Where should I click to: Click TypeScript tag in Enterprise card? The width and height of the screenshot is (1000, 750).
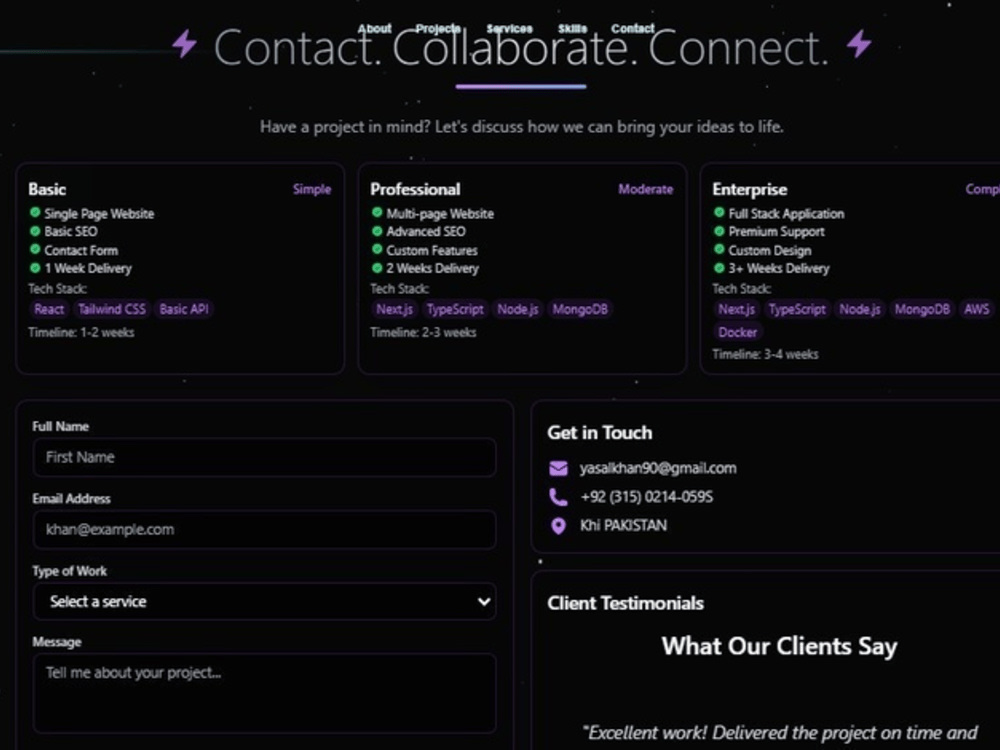pyautogui.click(x=797, y=309)
